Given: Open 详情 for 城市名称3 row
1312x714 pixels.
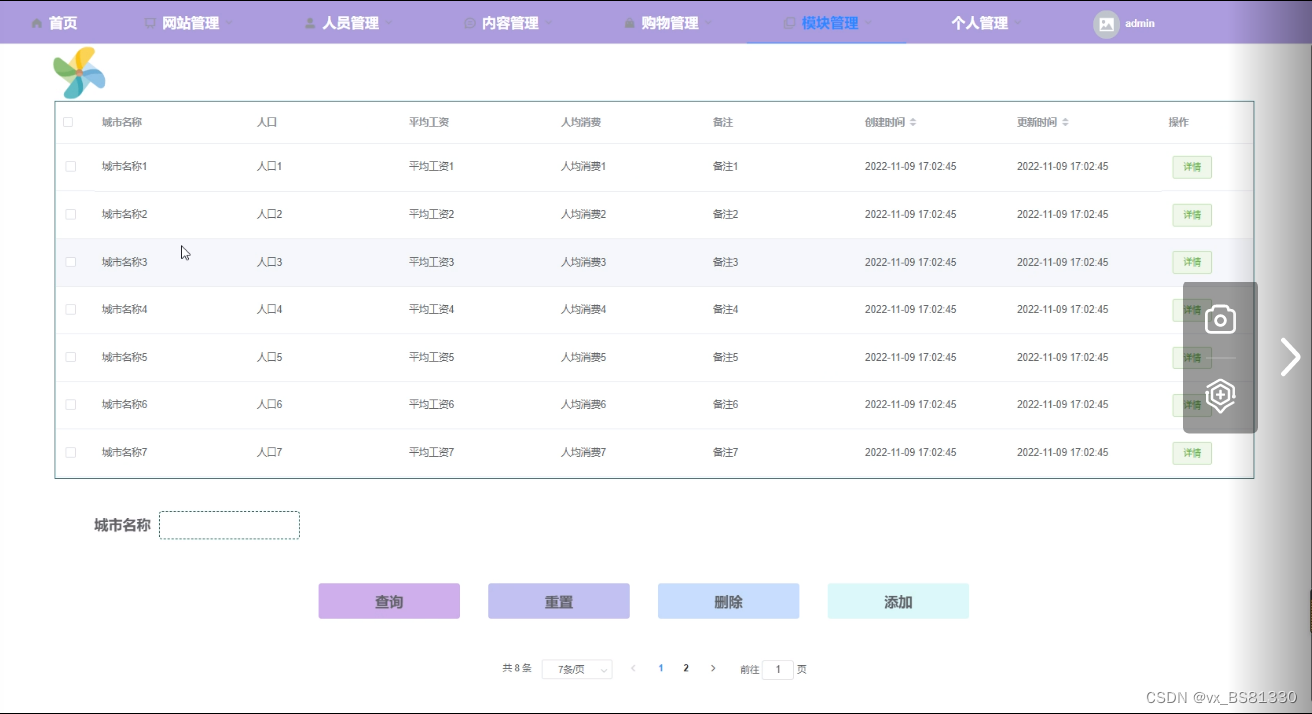Looking at the screenshot, I should [x=1192, y=262].
